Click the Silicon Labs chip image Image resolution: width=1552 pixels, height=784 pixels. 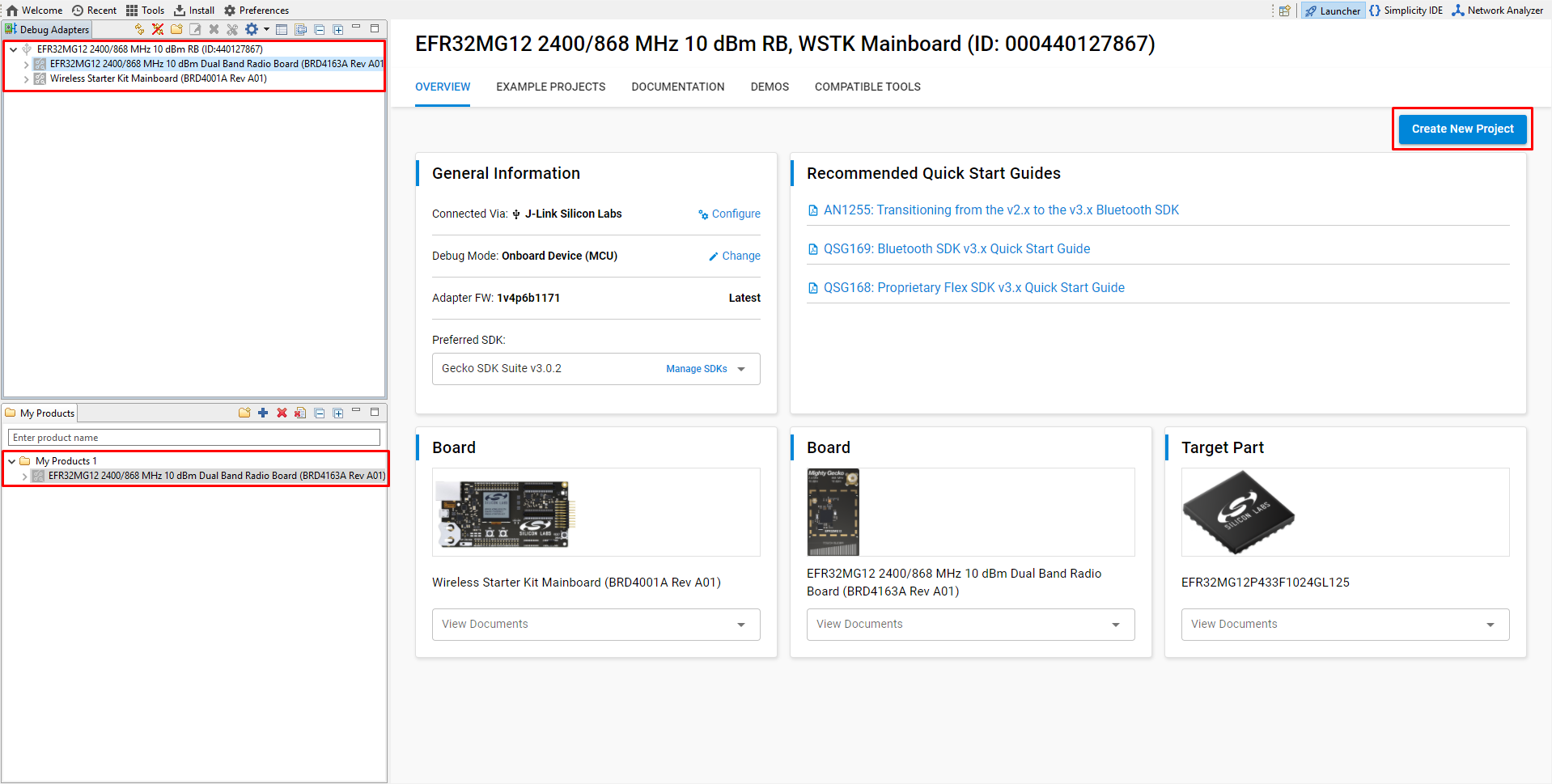(x=1238, y=512)
